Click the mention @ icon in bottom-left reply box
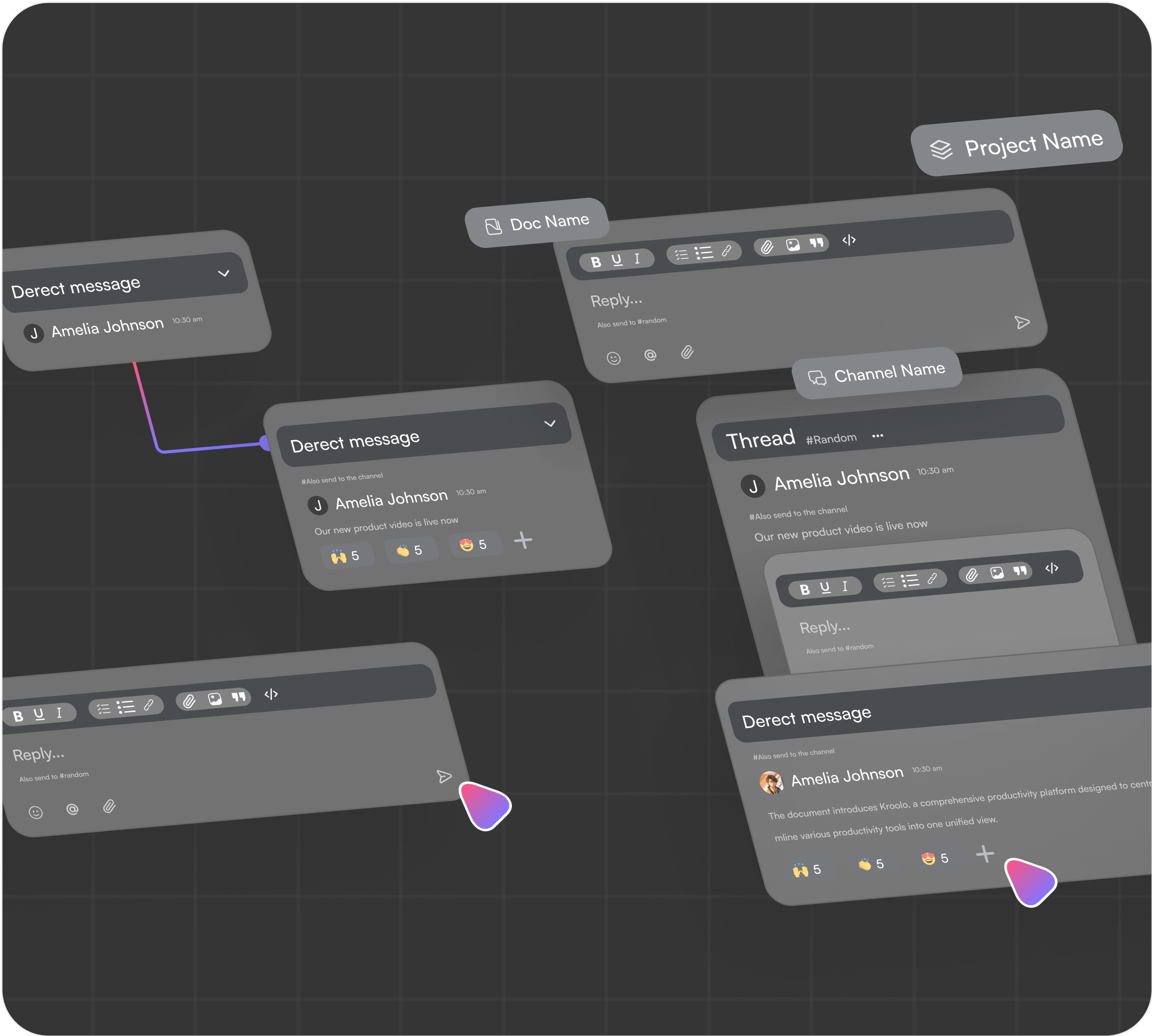 pos(72,809)
